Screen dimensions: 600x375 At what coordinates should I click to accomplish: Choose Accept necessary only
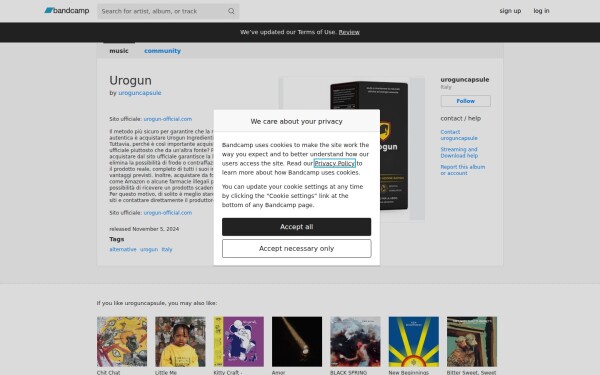[x=296, y=249]
